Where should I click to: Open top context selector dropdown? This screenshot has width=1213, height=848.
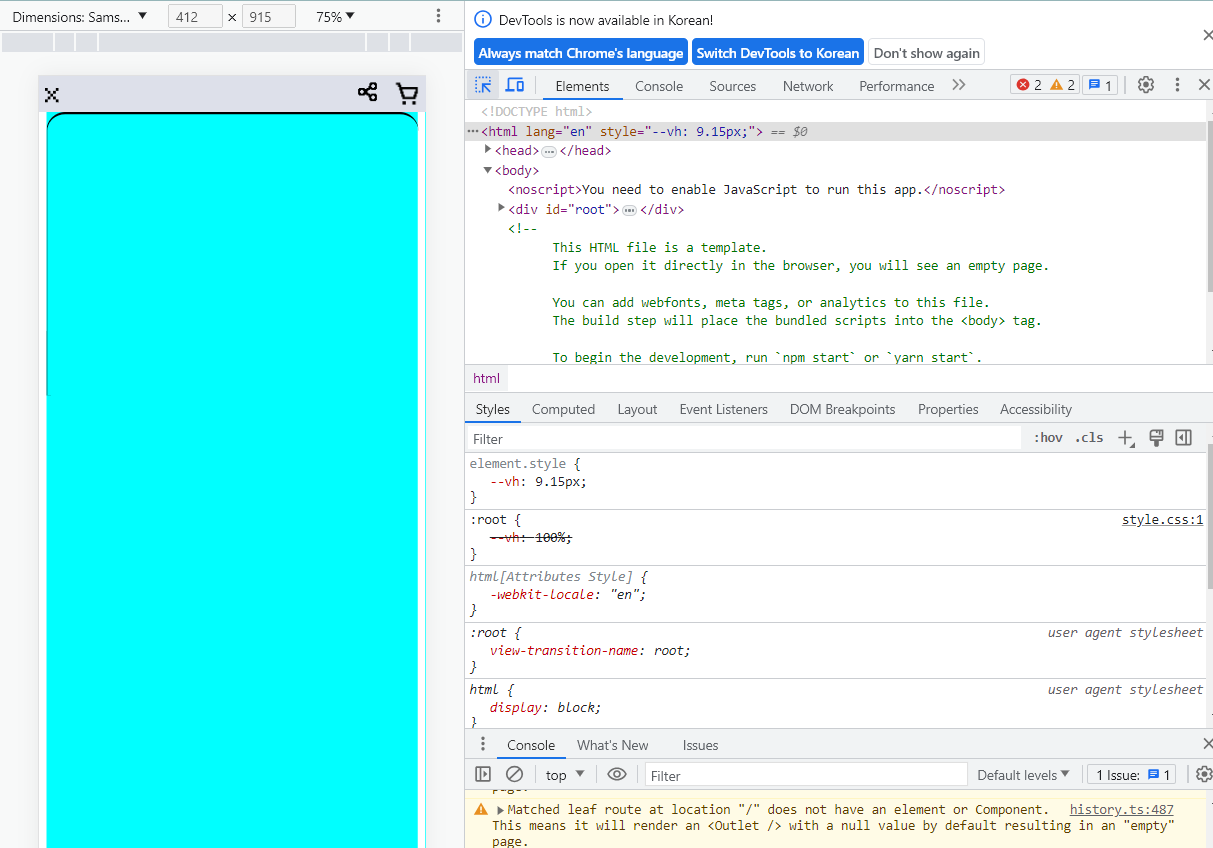click(565, 775)
